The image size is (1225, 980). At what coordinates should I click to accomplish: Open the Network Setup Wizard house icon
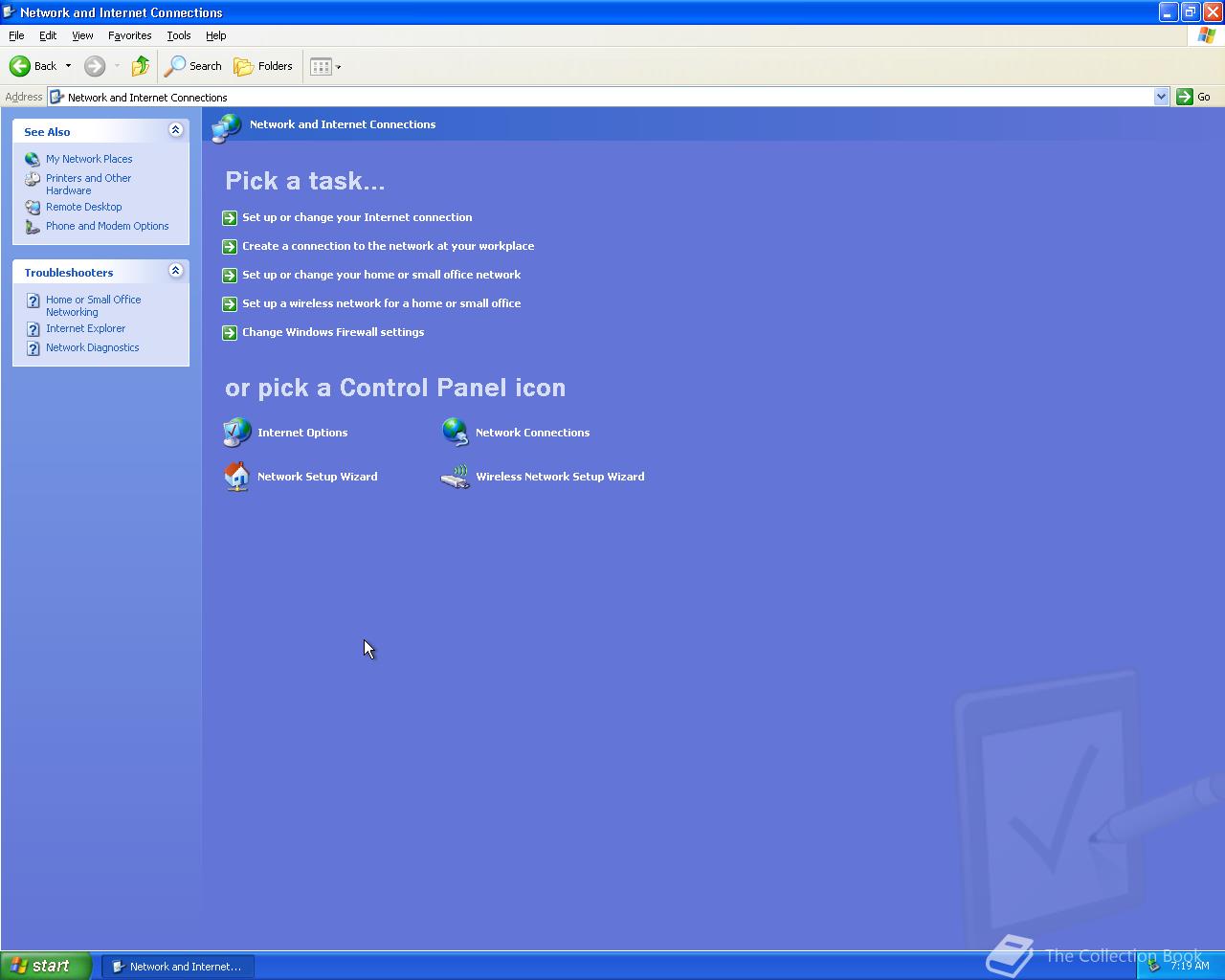(x=236, y=477)
